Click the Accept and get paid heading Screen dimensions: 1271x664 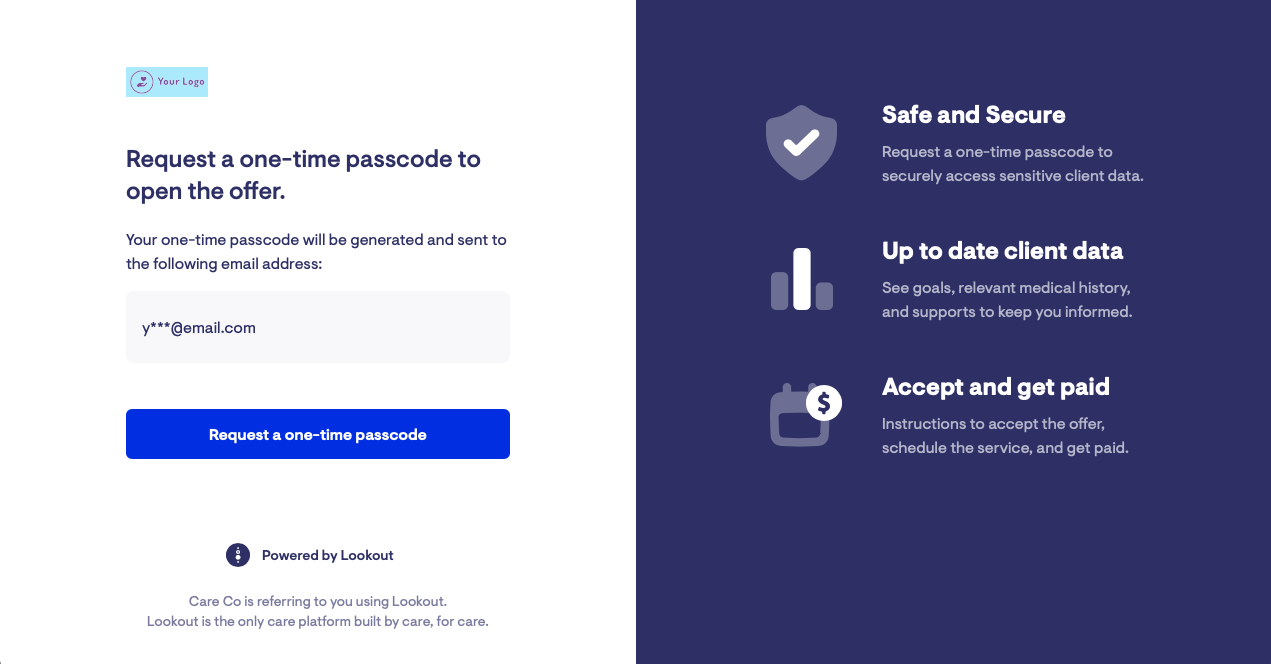click(996, 387)
